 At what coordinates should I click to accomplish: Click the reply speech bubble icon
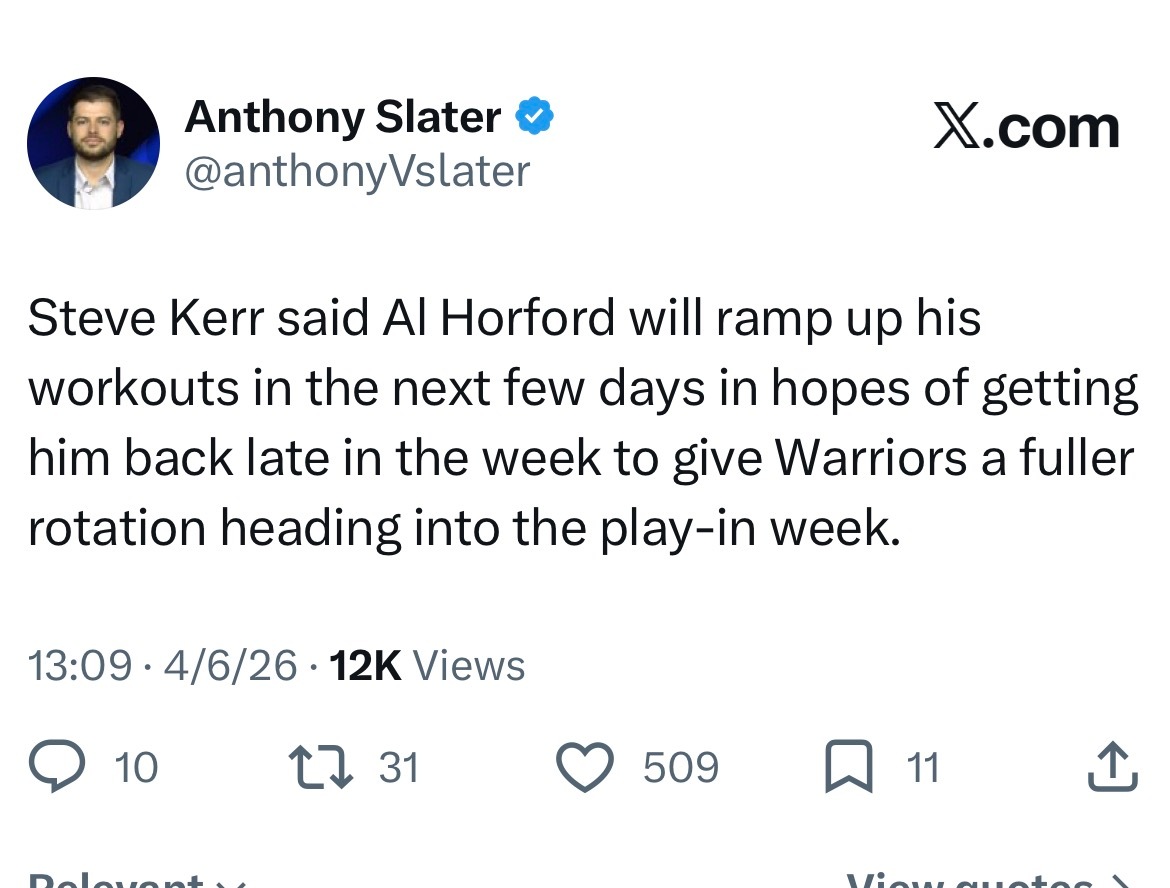59,768
